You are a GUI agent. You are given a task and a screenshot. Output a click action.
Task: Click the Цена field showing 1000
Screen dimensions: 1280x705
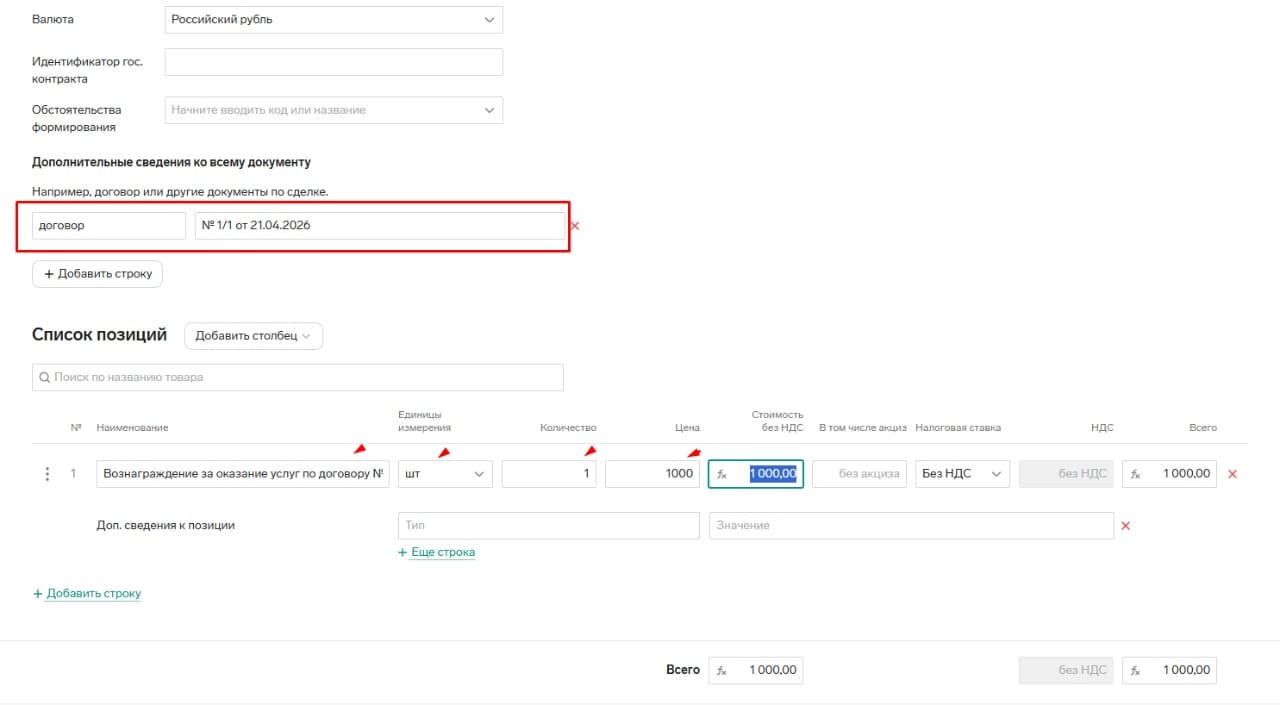point(652,474)
